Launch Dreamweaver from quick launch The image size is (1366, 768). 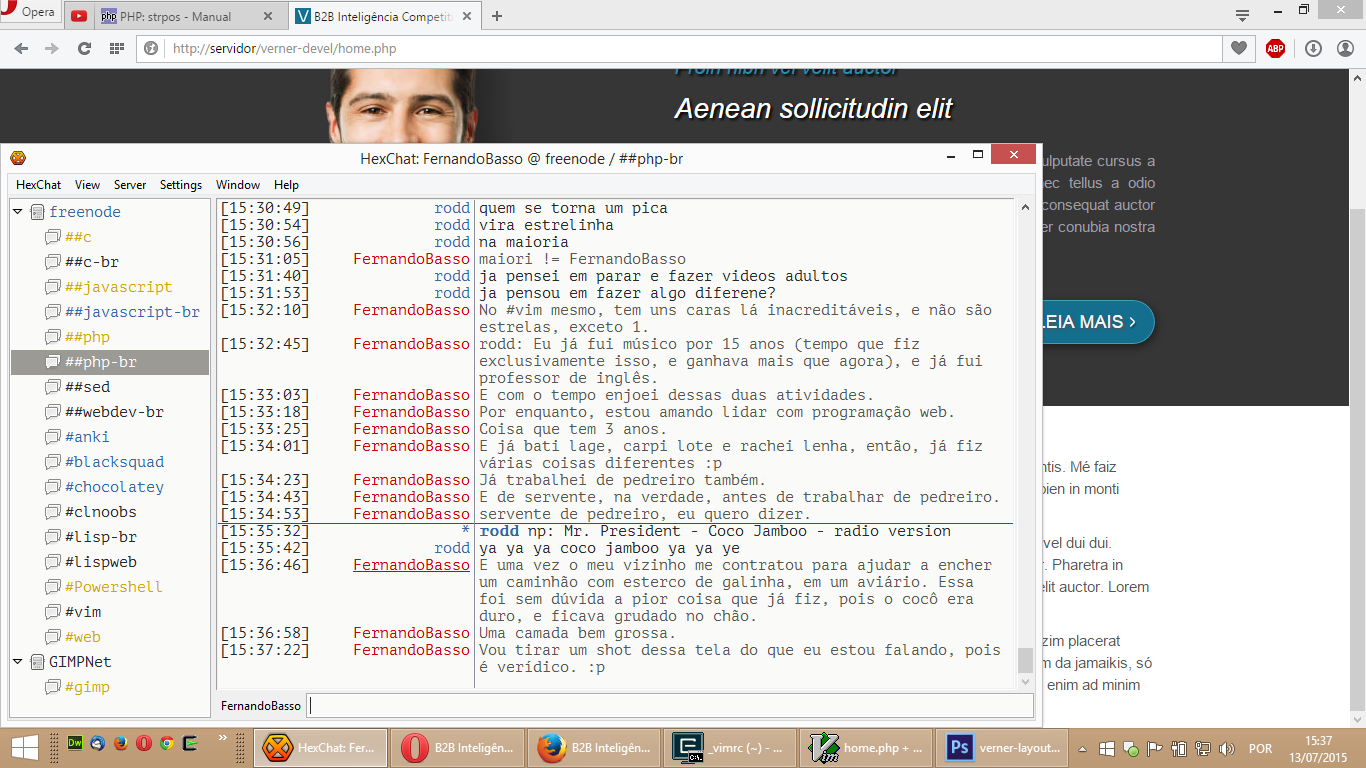point(75,744)
